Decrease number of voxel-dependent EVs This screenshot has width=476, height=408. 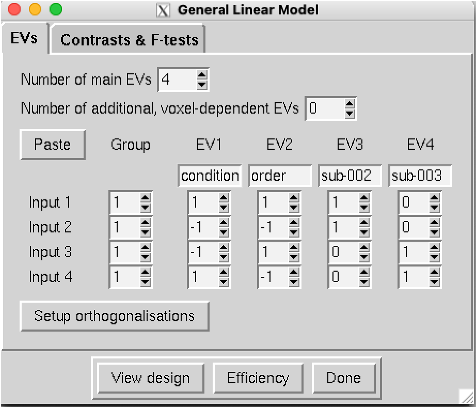tap(349, 114)
